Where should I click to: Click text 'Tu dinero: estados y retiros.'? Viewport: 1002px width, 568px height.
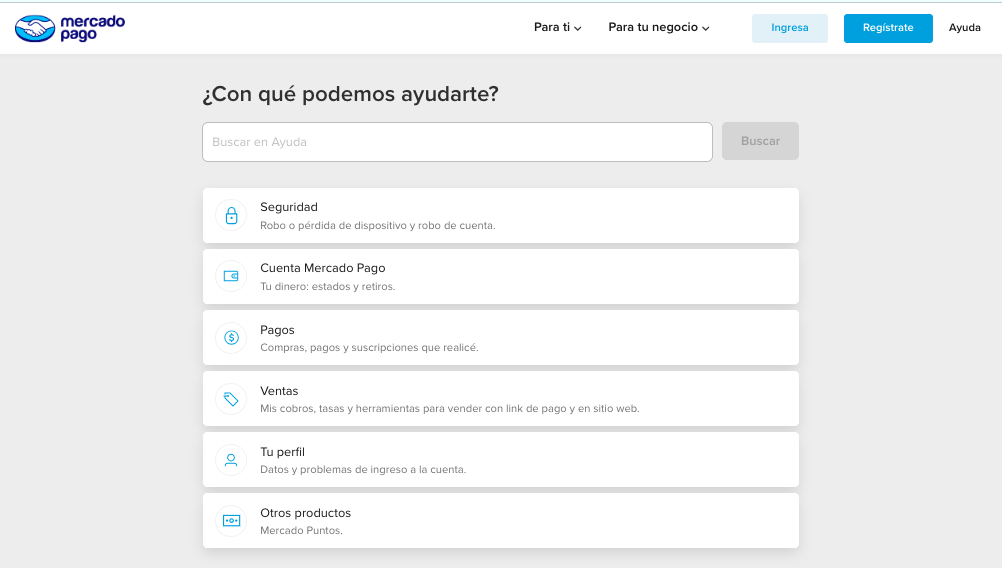pyautogui.click(x=328, y=286)
